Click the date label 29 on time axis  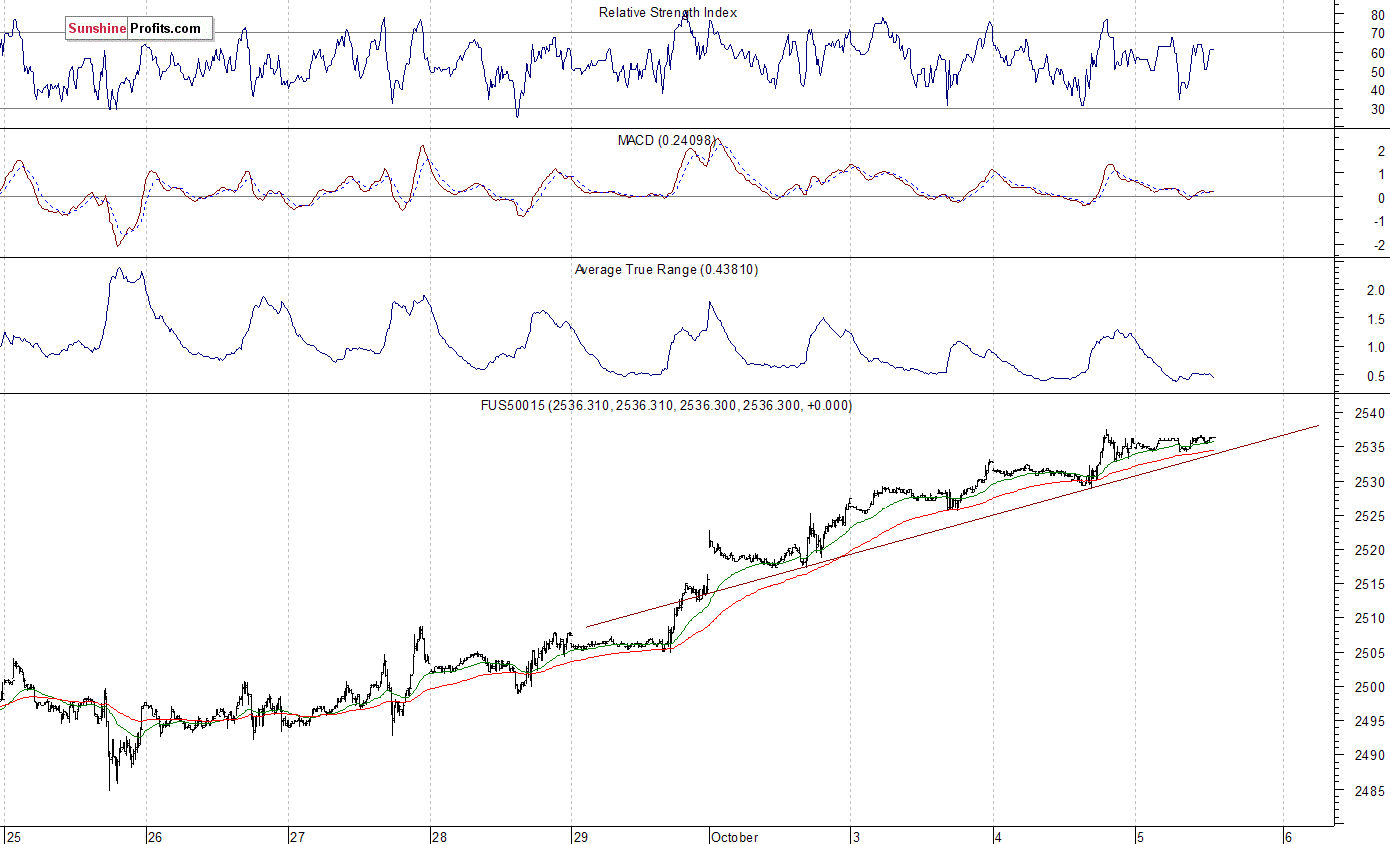581,836
